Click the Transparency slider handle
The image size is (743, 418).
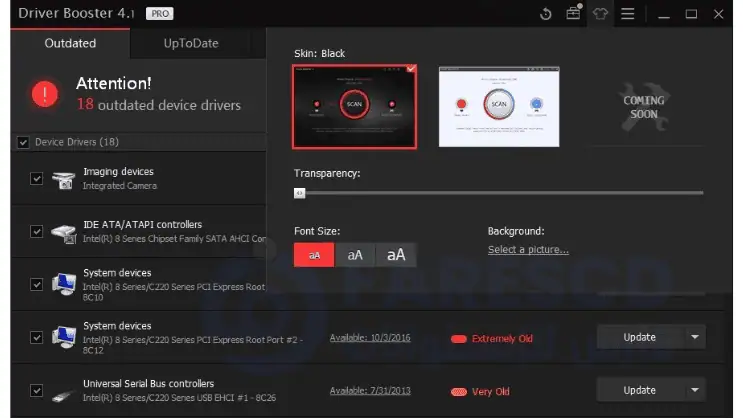click(x=299, y=193)
